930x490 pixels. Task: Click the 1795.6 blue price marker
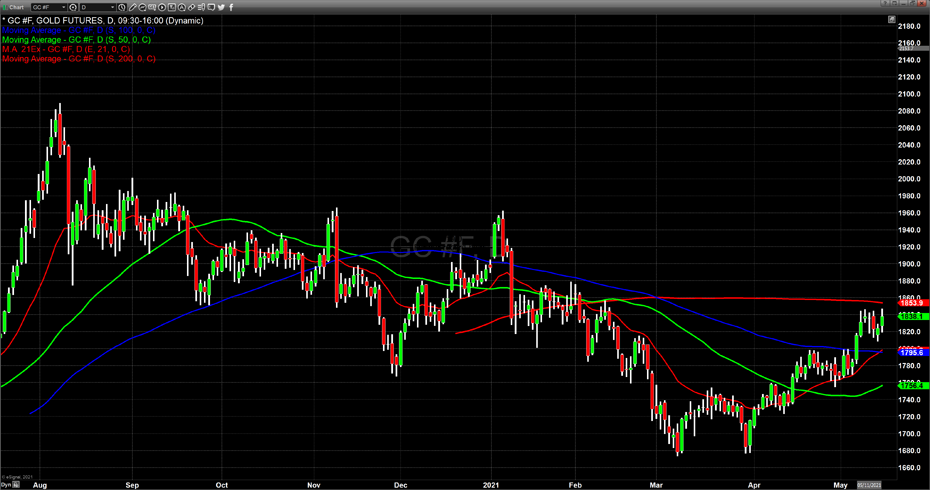click(x=910, y=352)
